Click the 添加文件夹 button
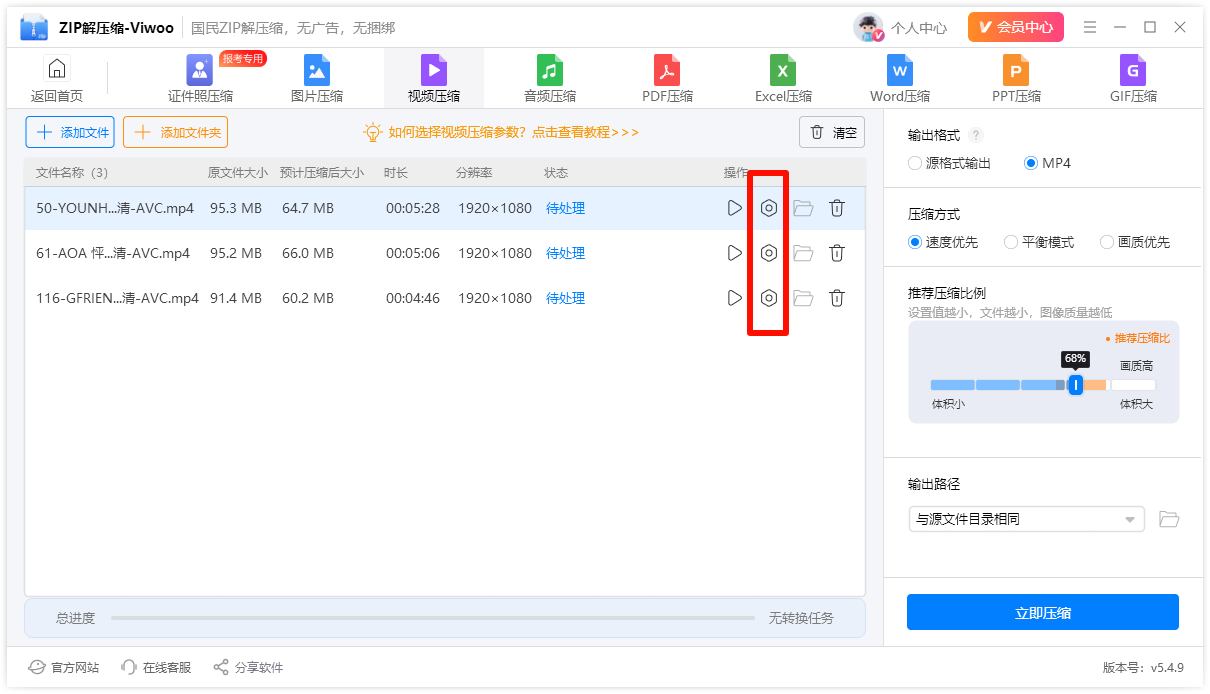Viewport: 1210px width, 694px height. 175,132
